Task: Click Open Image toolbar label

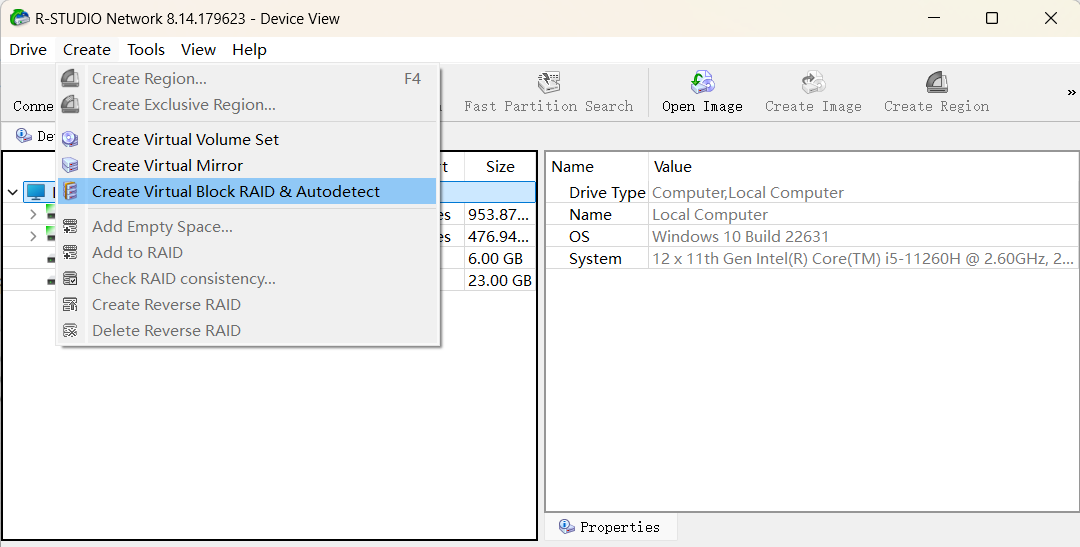Action: (703, 106)
